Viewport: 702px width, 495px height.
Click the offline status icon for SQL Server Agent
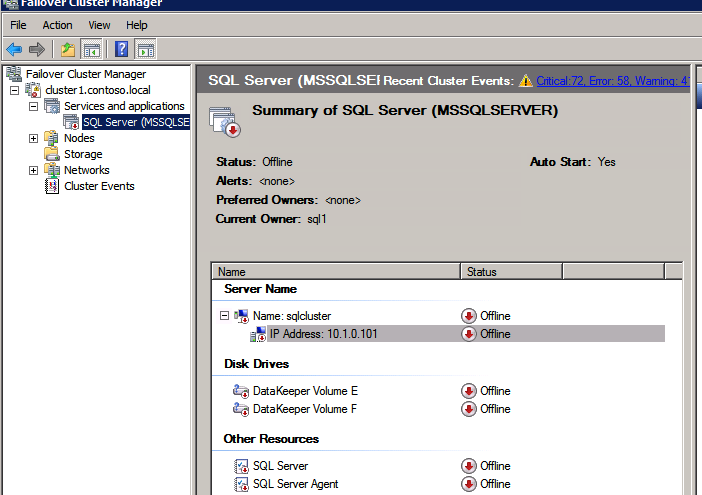point(469,484)
